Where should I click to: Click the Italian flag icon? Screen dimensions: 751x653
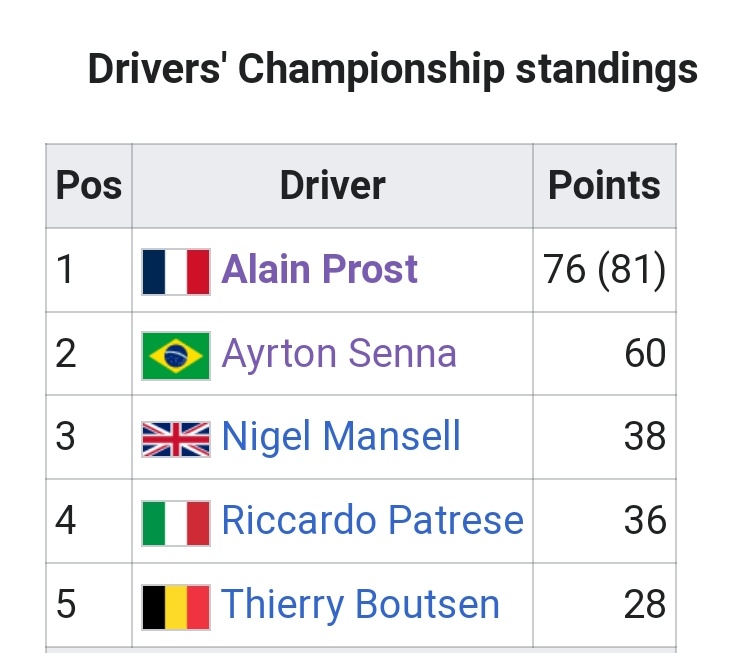[x=176, y=523]
